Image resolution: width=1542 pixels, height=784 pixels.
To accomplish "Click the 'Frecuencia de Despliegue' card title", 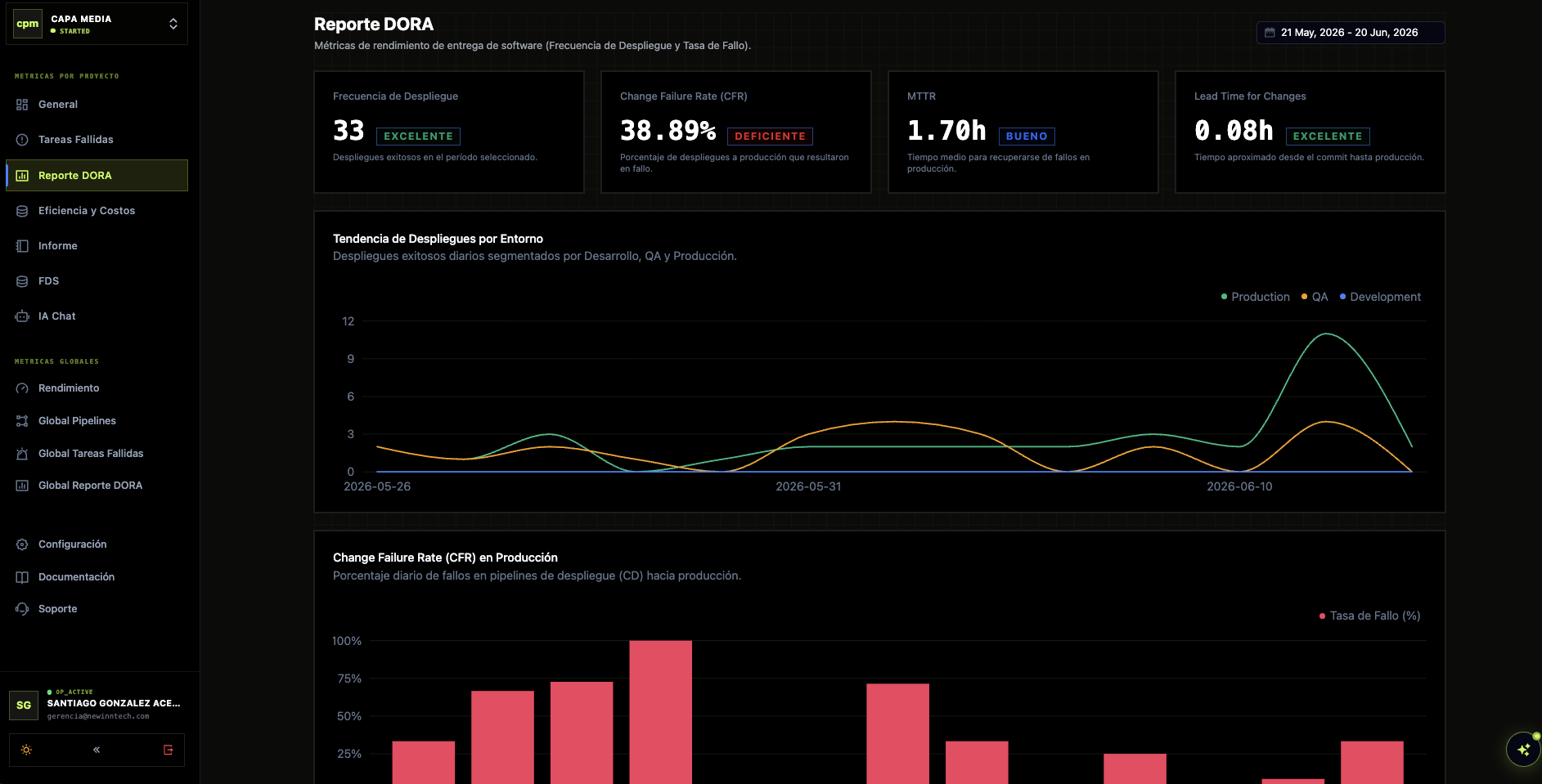I will (395, 96).
